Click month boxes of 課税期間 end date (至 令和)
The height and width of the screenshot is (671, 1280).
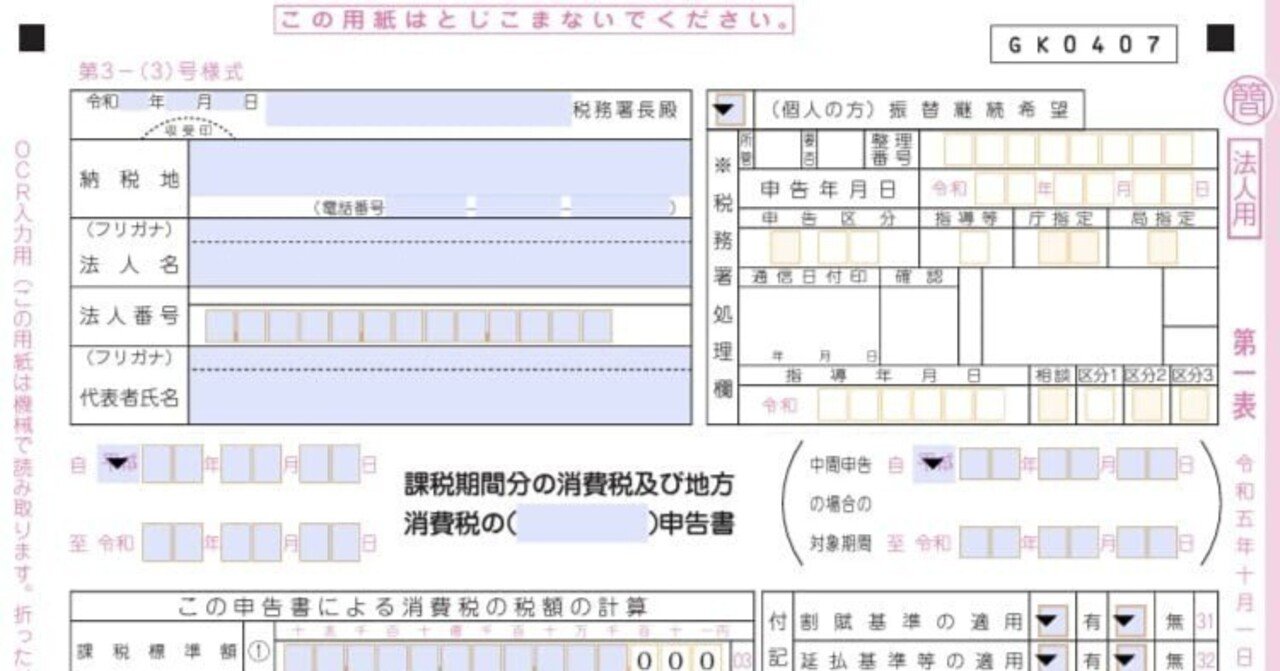[x=251, y=542]
